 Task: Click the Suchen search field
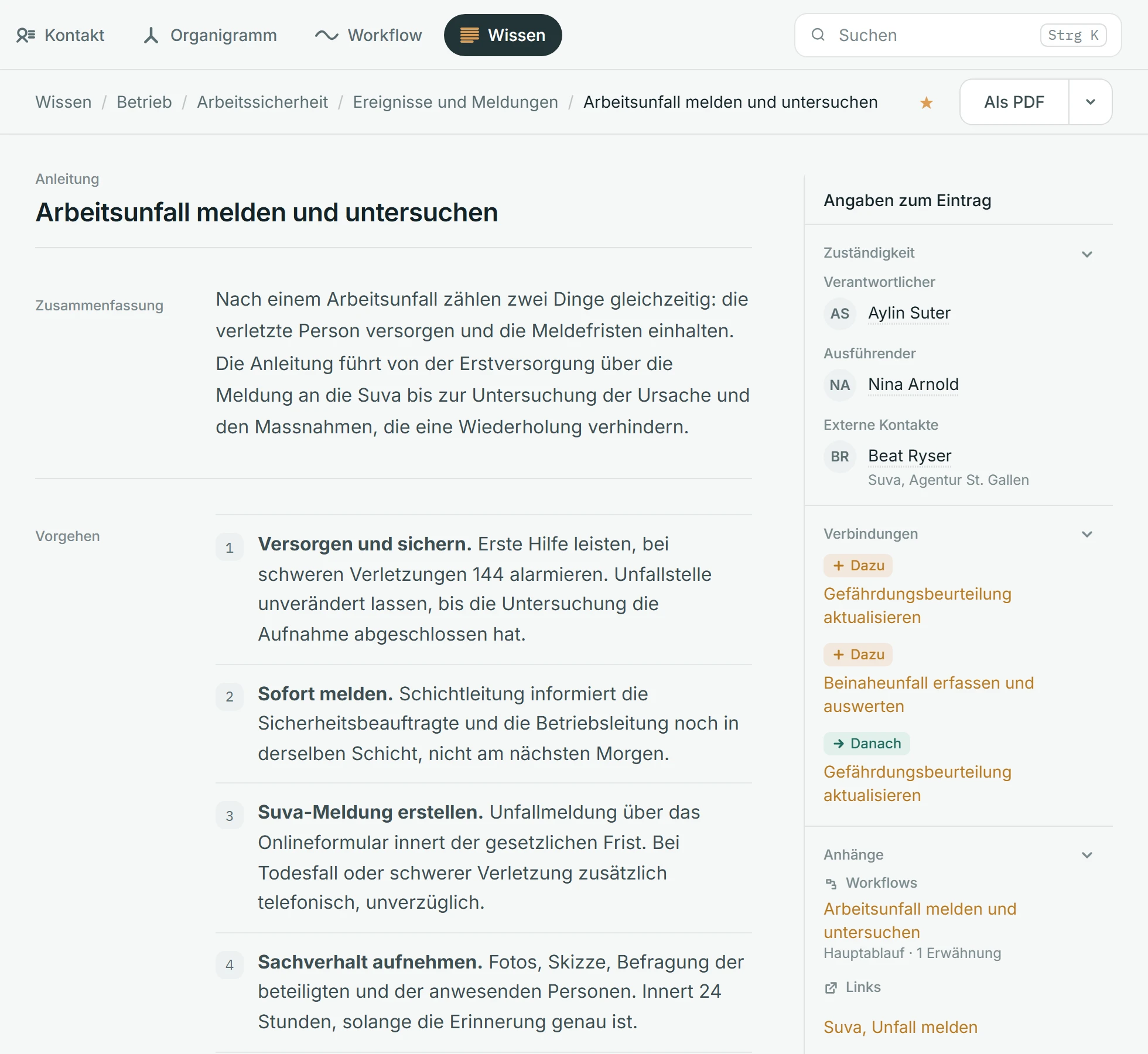click(x=958, y=35)
